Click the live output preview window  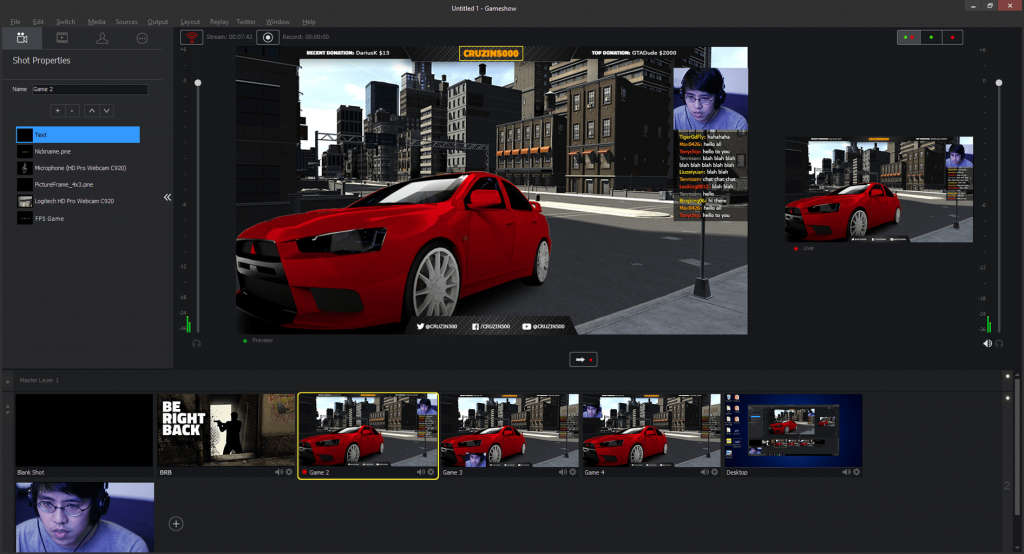879,189
